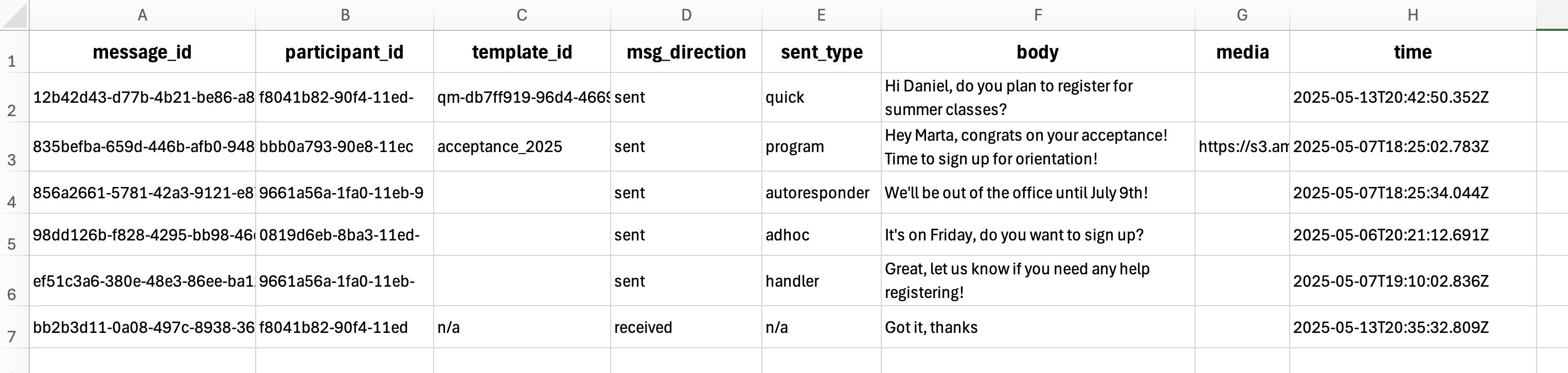Image resolution: width=1568 pixels, height=373 pixels.
Task: Select the row 7 header
Action: click(12, 327)
